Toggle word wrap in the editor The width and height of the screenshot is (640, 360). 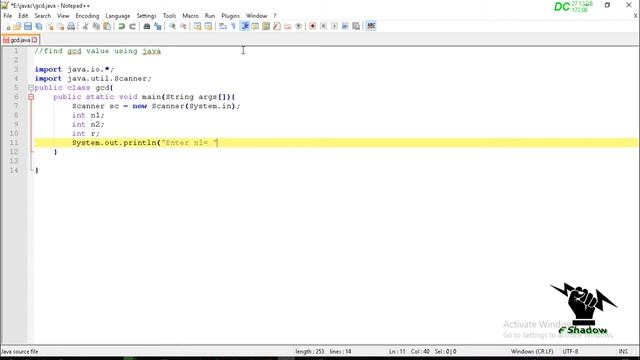[x=223, y=27]
